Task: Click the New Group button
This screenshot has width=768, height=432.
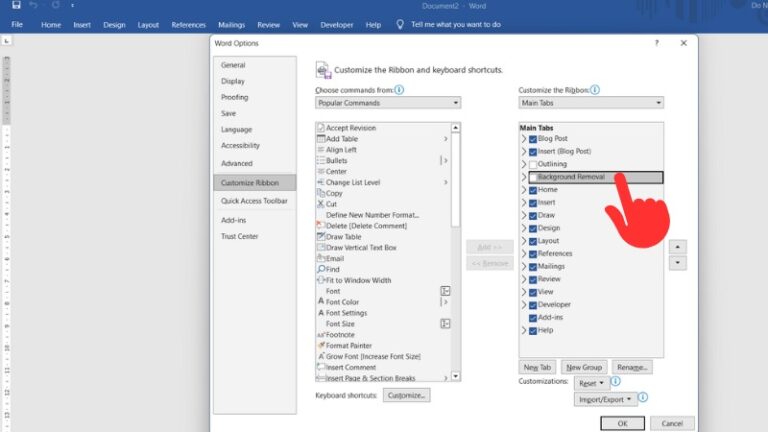Action: pyautogui.click(x=584, y=367)
